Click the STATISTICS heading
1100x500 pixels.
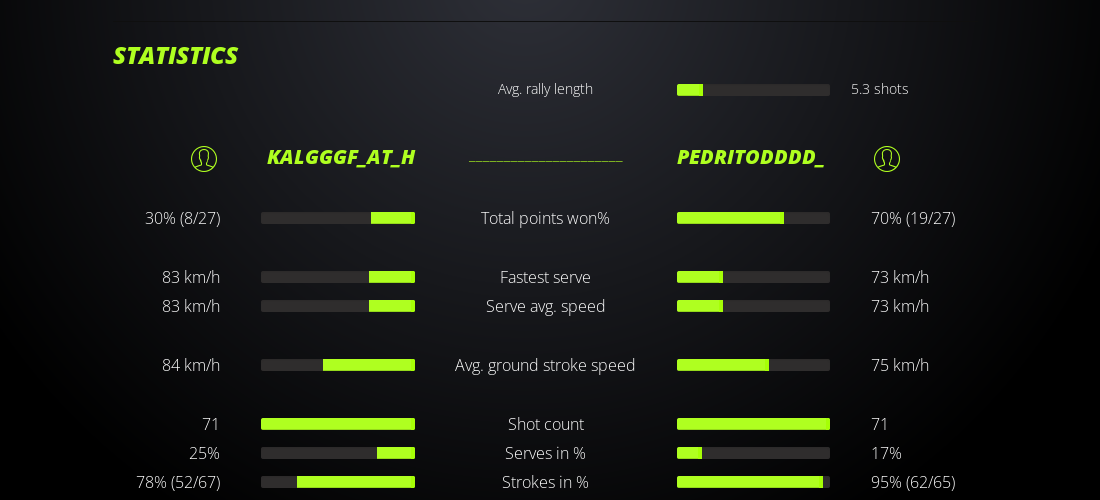pos(176,56)
